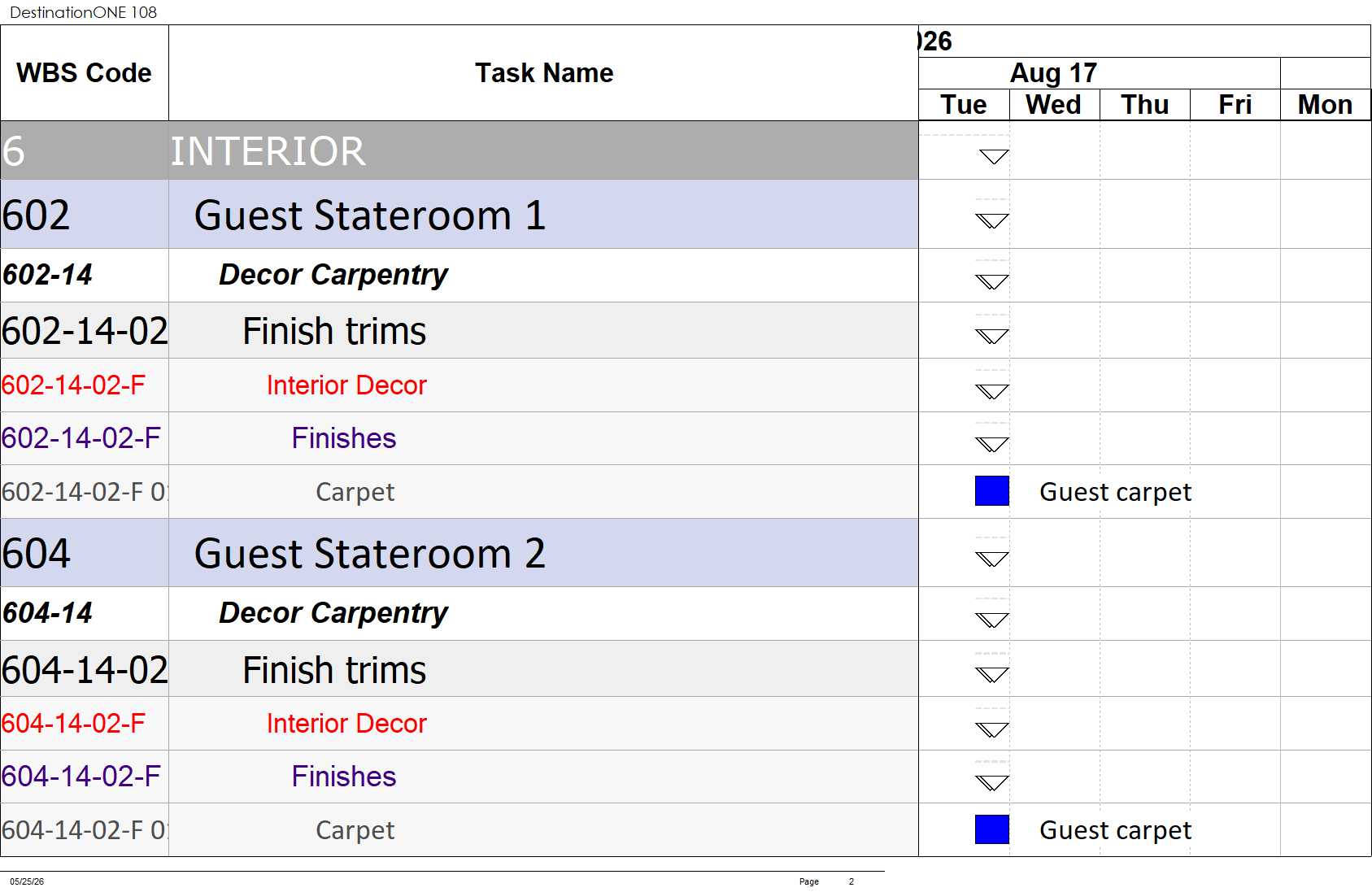Viewport: 1372px width, 892px height.
Task: Click the 602-14-02 Finish trims Gantt marker
Action: coord(992,336)
